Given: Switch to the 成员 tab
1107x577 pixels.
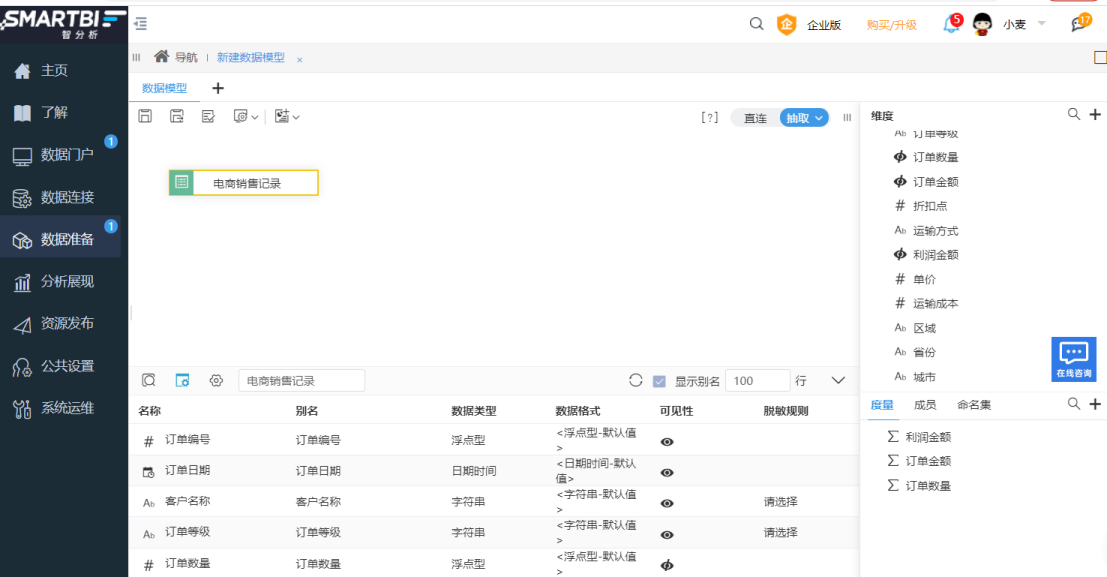Looking at the screenshot, I should point(925,405).
